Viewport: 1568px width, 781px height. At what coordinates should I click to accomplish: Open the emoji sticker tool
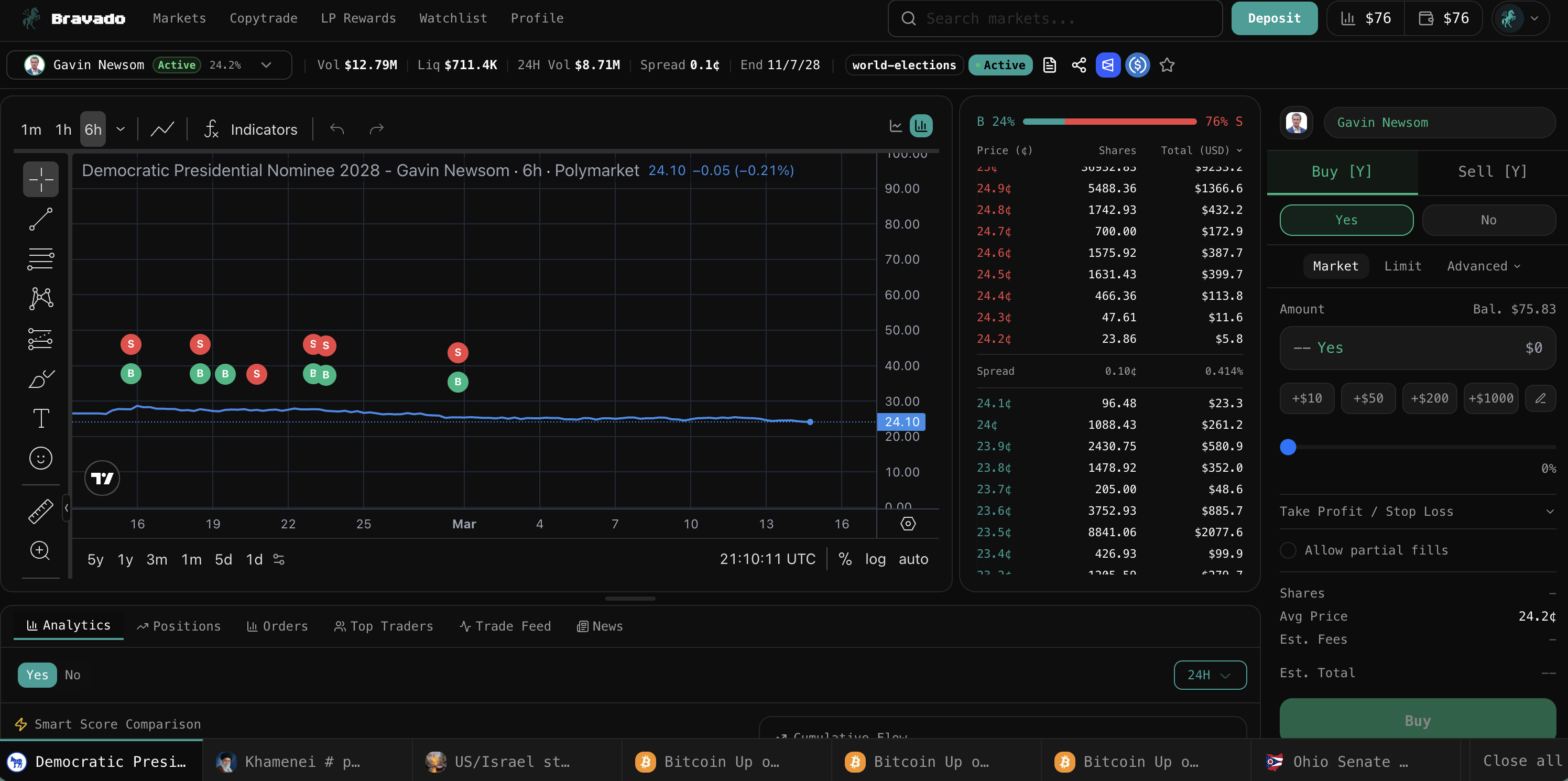tap(41, 458)
